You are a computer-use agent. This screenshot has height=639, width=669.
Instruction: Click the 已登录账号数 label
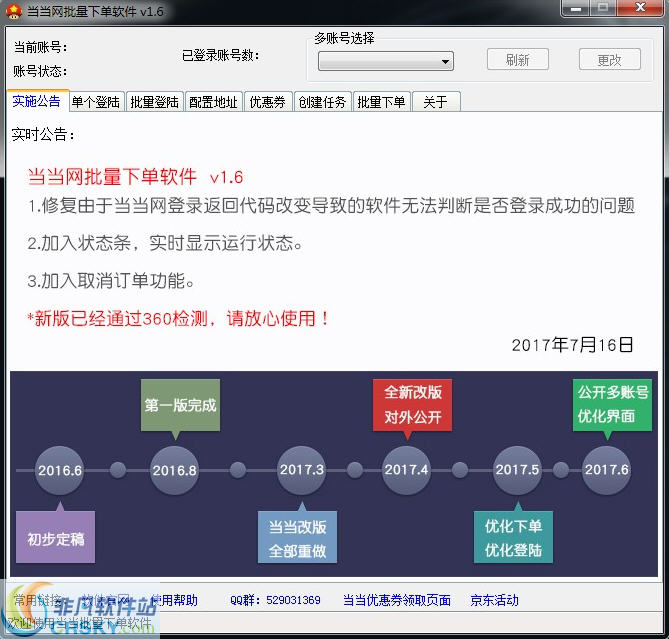click(x=221, y=55)
